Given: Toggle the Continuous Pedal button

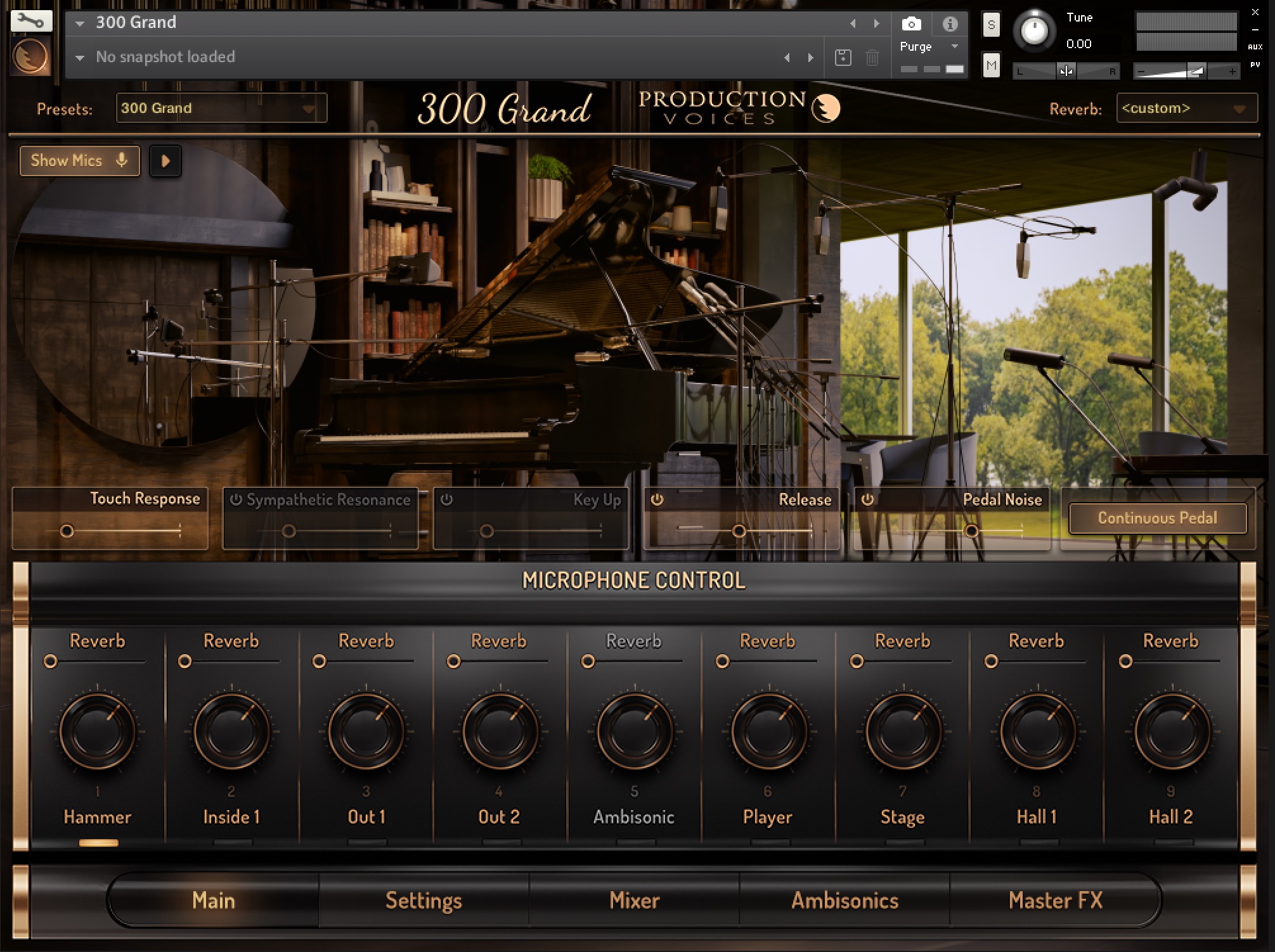Looking at the screenshot, I should (1157, 518).
